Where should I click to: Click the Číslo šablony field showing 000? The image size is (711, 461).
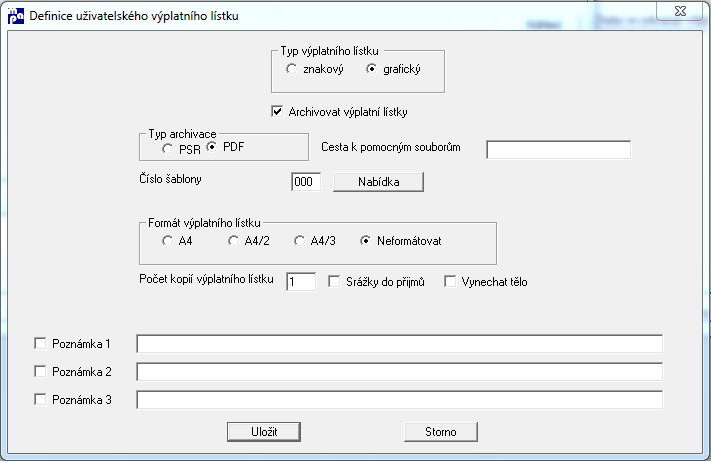(306, 182)
